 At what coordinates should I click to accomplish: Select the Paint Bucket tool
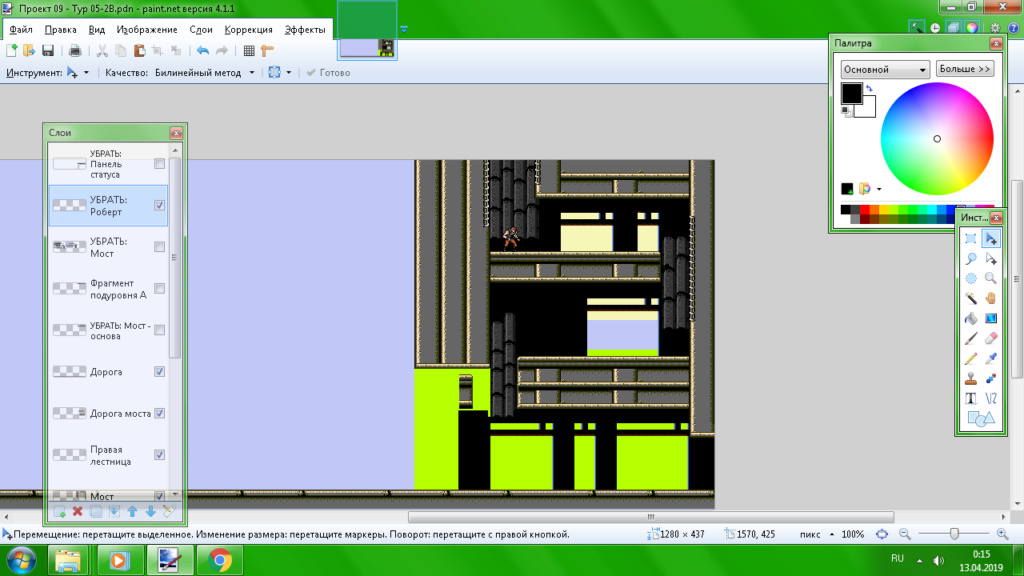[x=970, y=319]
